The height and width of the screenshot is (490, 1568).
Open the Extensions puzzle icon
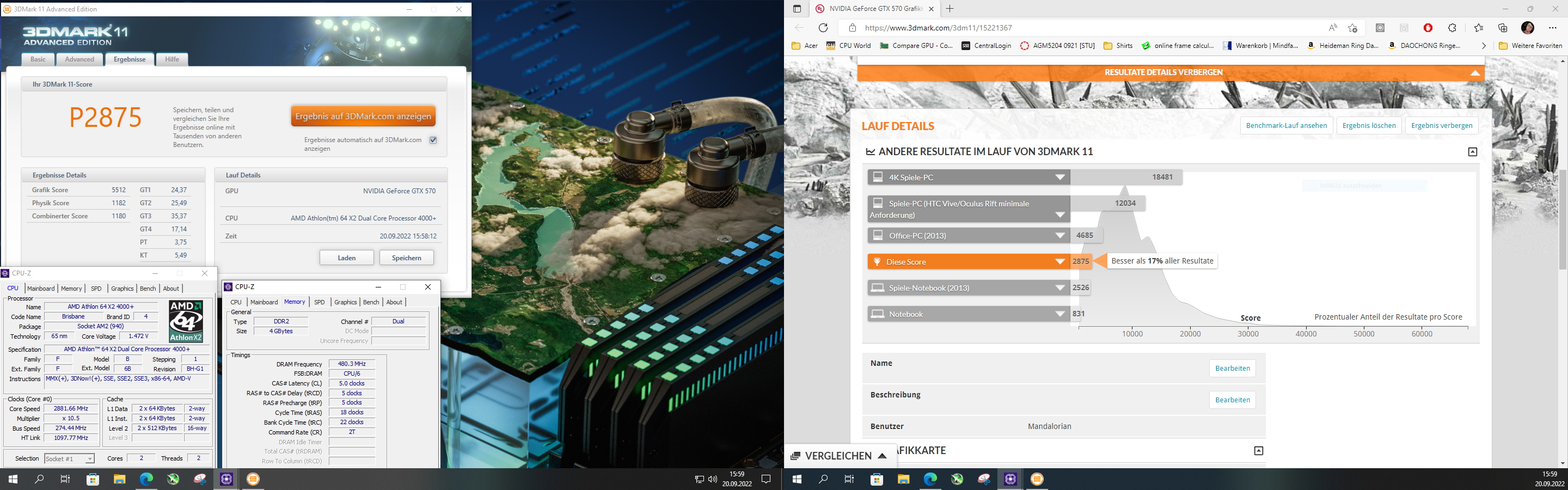click(x=1453, y=28)
